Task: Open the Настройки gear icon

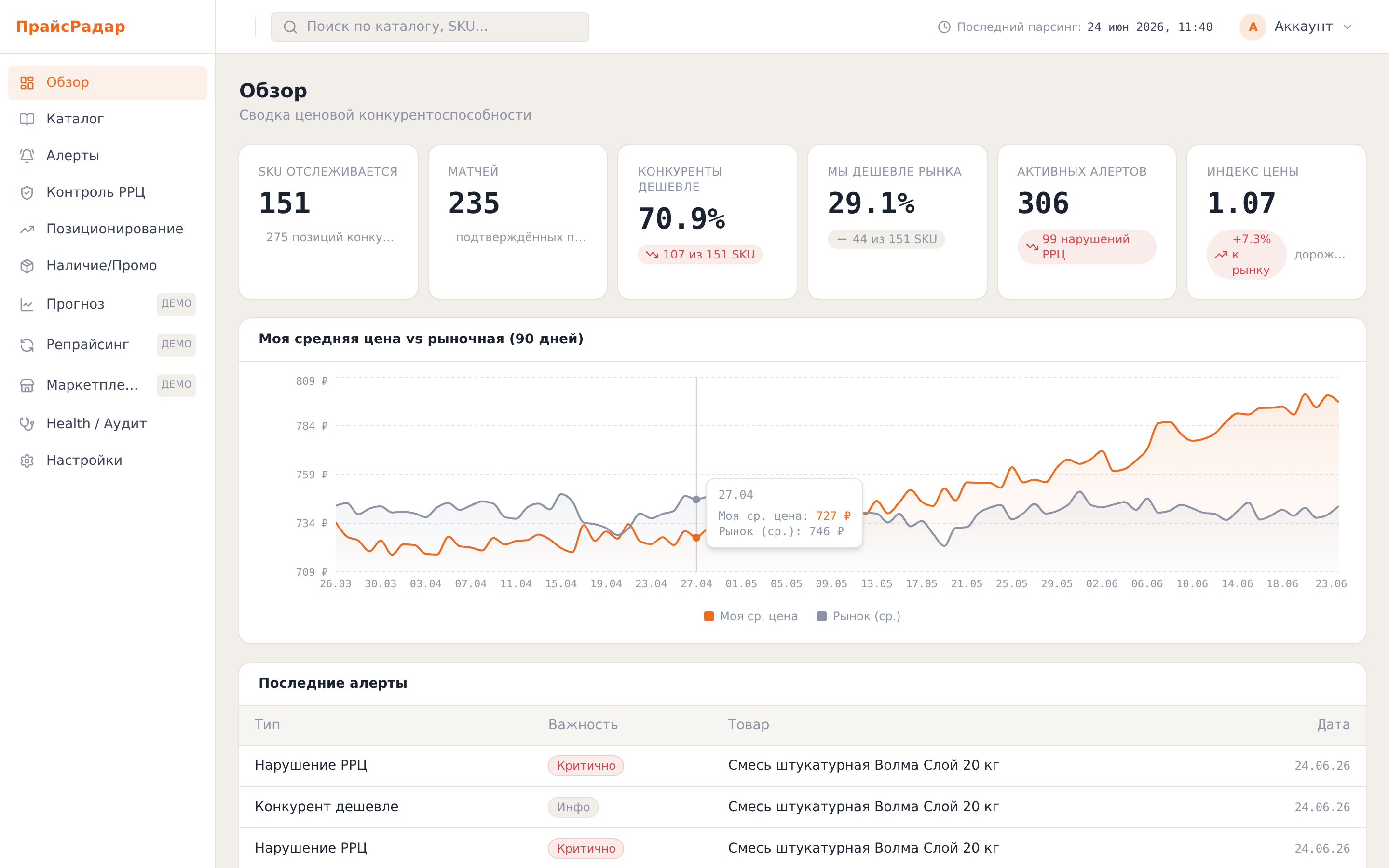Action: pyautogui.click(x=27, y=461)
